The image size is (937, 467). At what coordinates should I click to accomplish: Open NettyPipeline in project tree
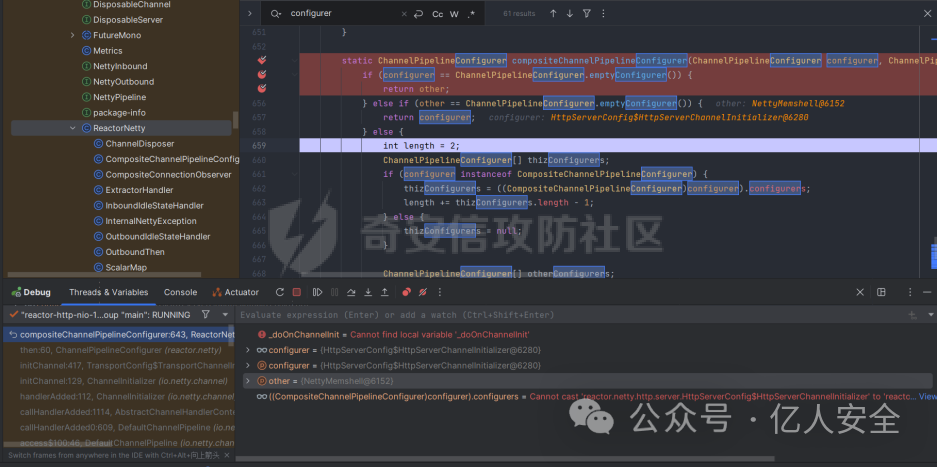pyautogui.click(x=119, y=97)
